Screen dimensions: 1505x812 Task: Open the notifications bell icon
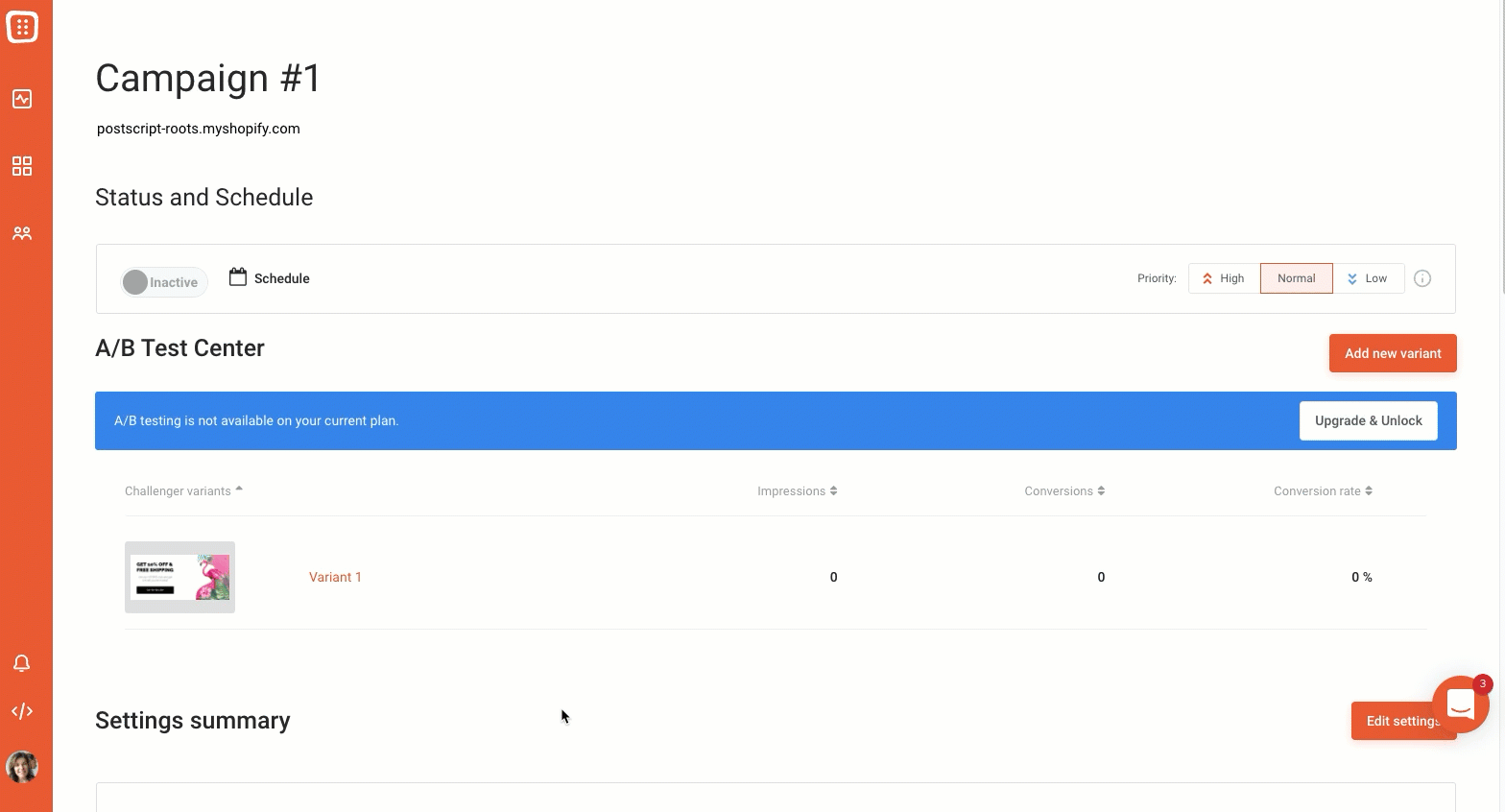[x=22, y=663]
